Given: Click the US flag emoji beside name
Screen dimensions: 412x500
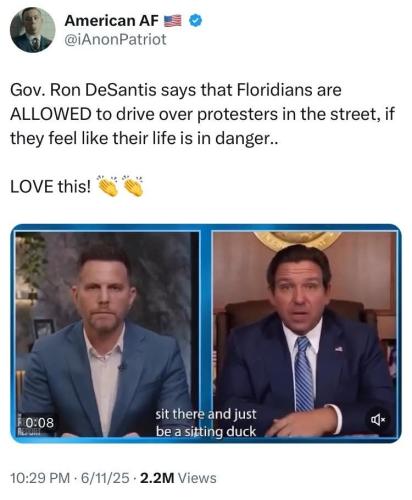Looking at the screenshot, I should coord(173,21).
